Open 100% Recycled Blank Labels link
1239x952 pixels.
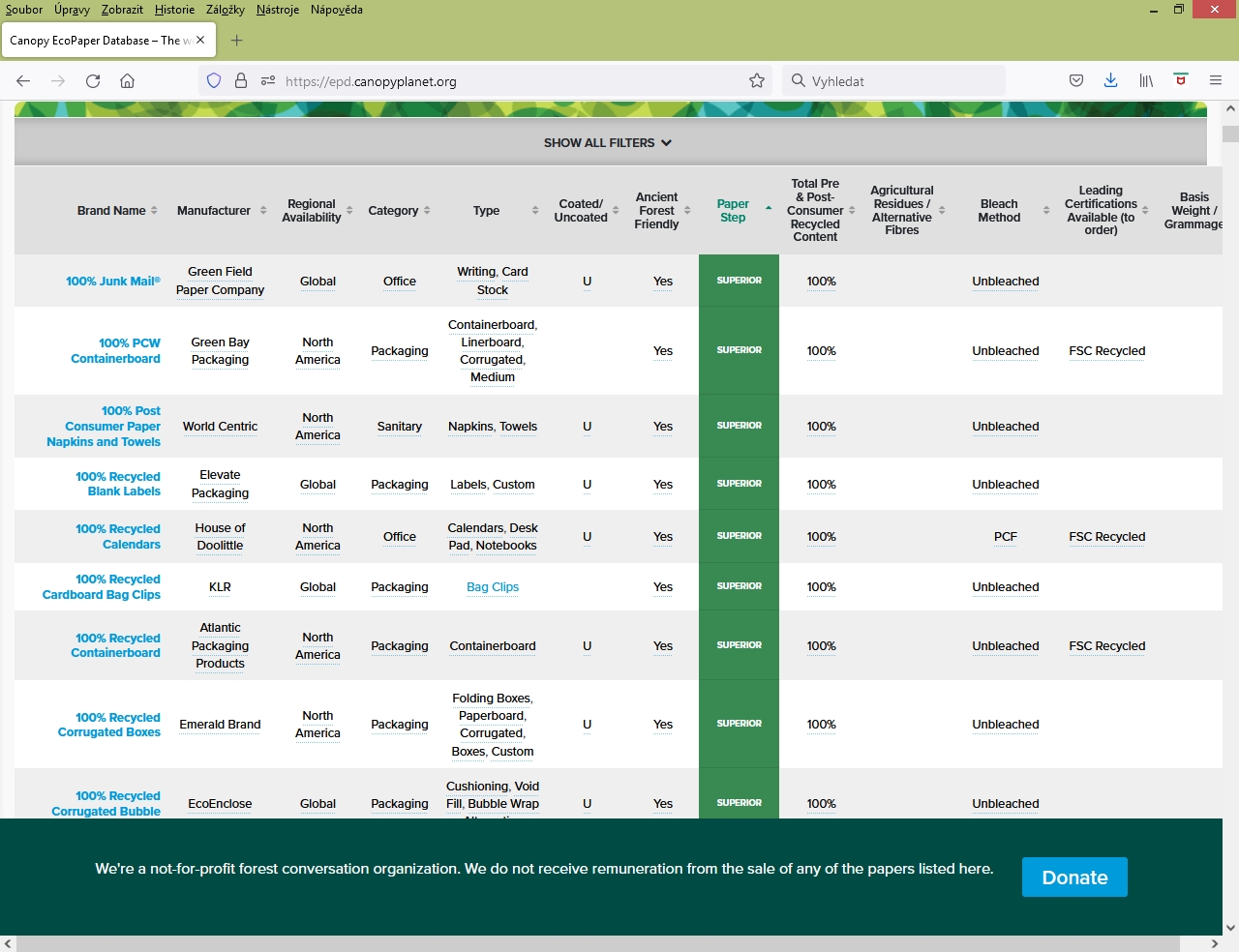click(x=118, y=484)
